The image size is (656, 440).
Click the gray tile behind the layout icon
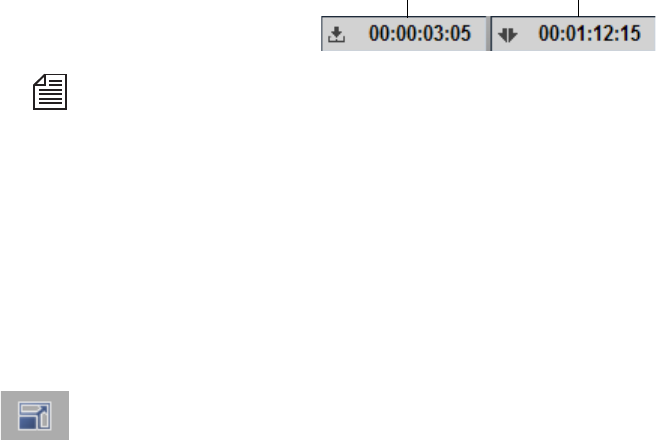coord(35,415)
